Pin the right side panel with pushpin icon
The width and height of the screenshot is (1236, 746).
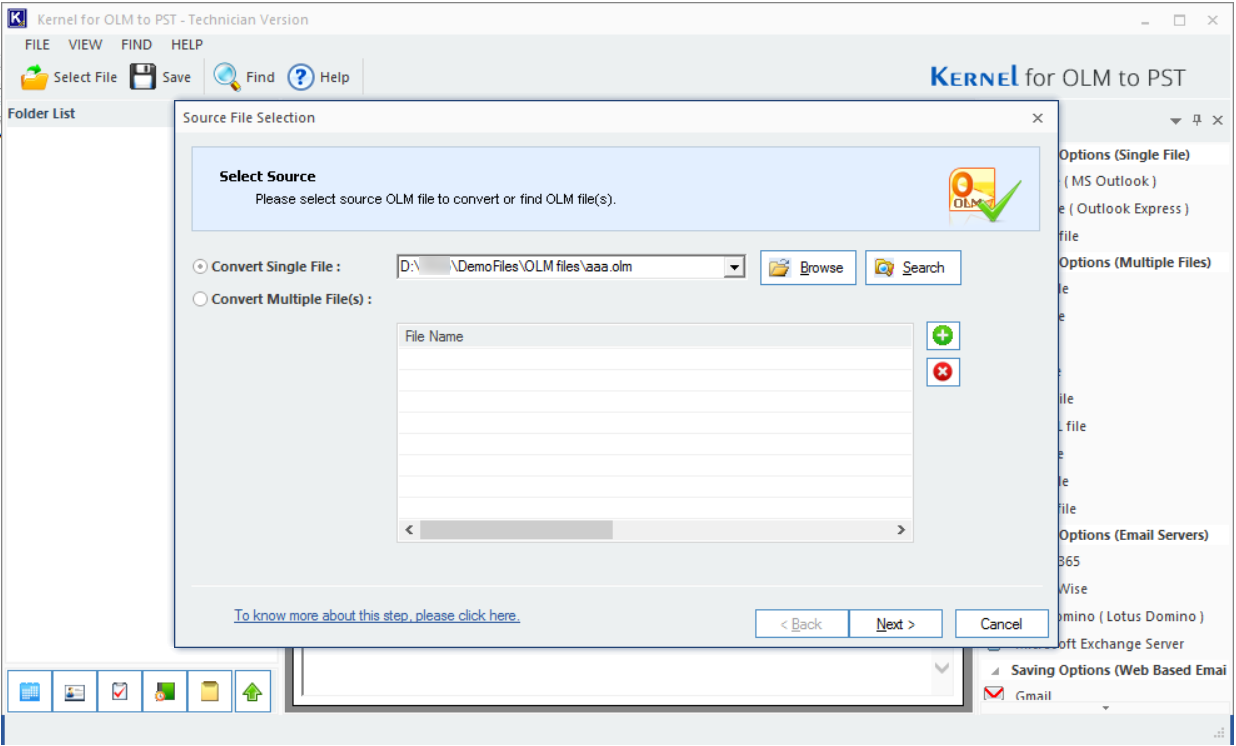click(x=1197, y=120)
